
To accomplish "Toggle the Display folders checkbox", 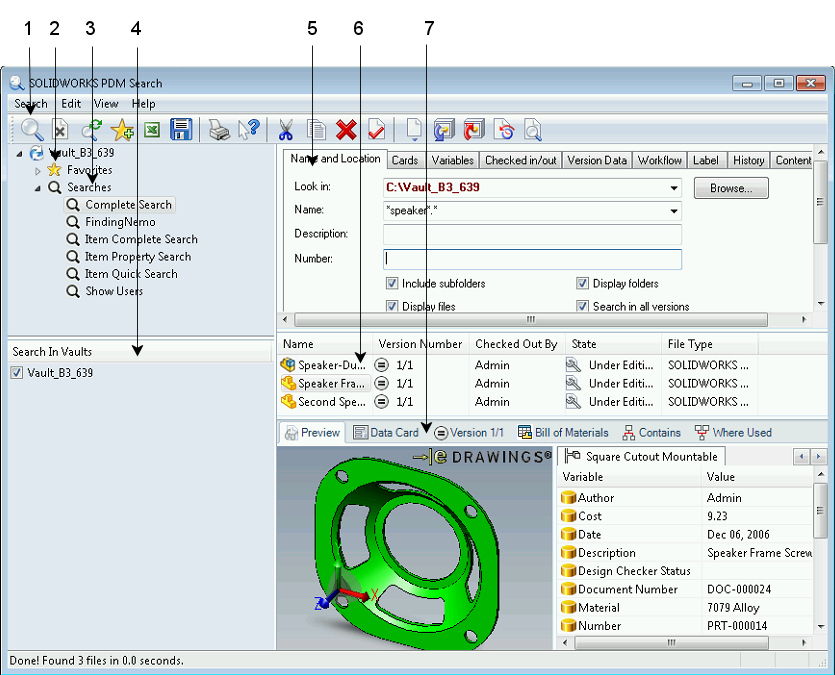I will click(583, 284).
